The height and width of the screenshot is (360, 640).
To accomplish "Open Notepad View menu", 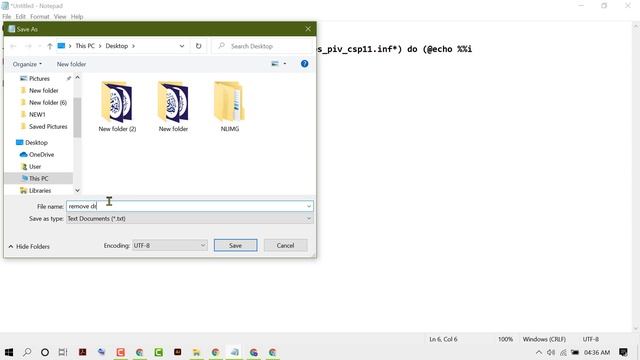I will (60, 17).
